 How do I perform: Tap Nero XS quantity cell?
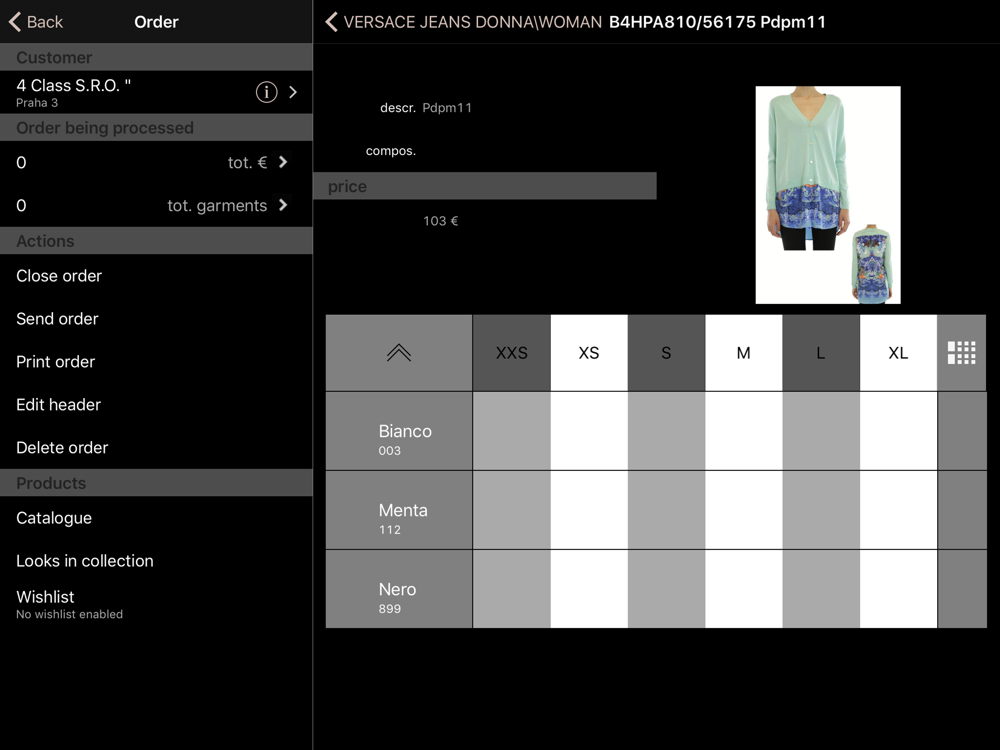click(x=589, y=589)
